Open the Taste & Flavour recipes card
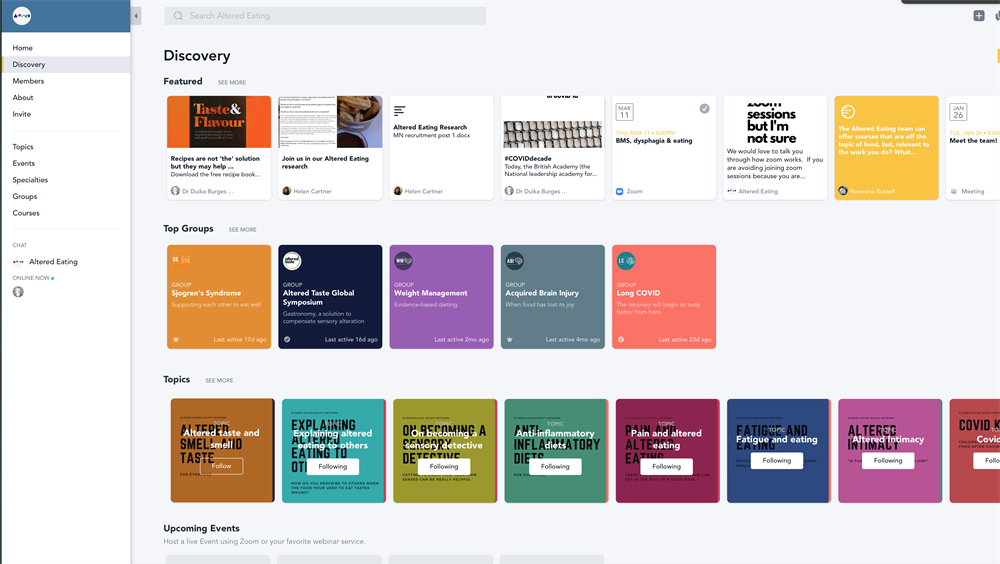The image size is (1000, 564). tap(219, 147)
